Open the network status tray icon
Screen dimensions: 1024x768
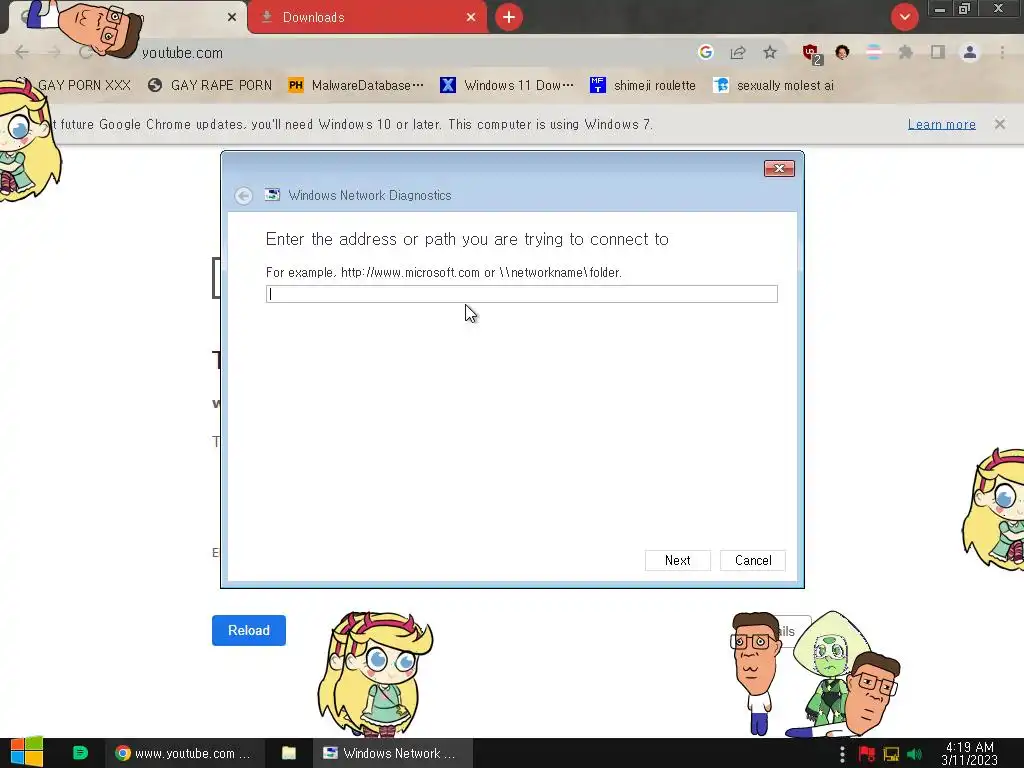tap(891, 754)
